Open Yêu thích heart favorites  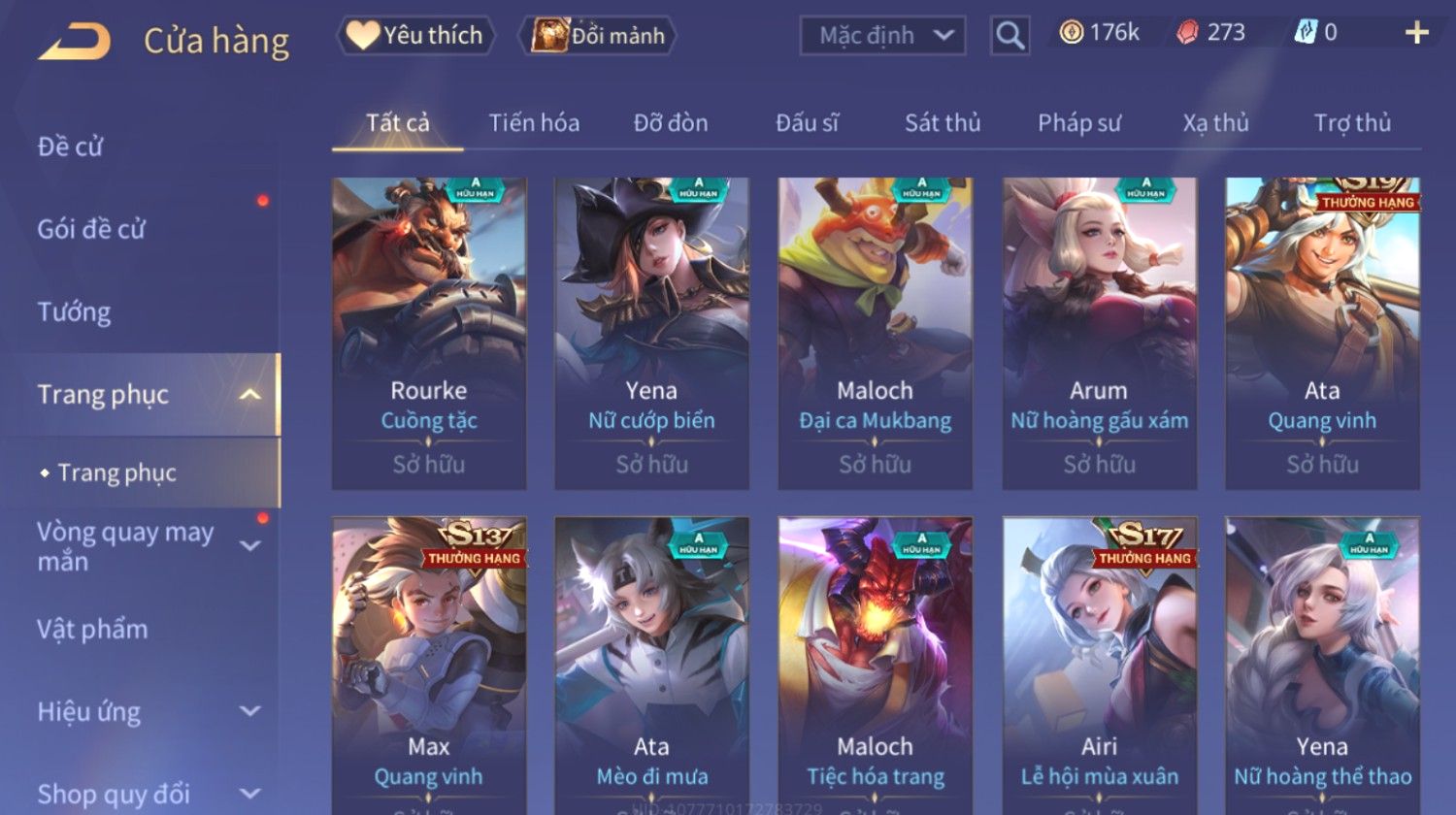[x=415, y=36]
